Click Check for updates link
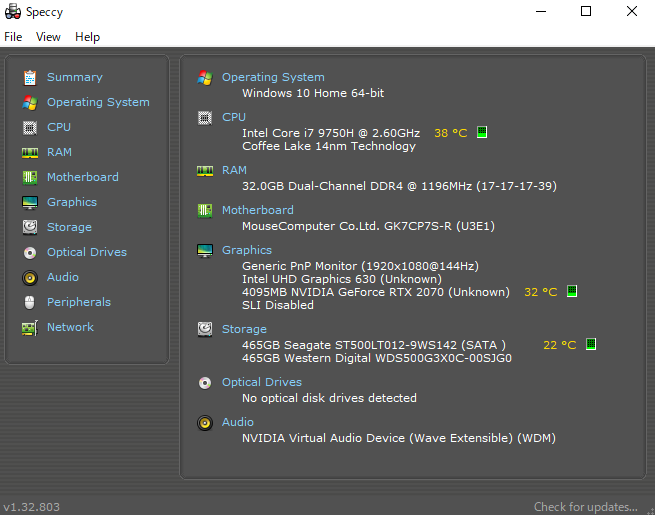655x515 pixels. click(586, 507)
